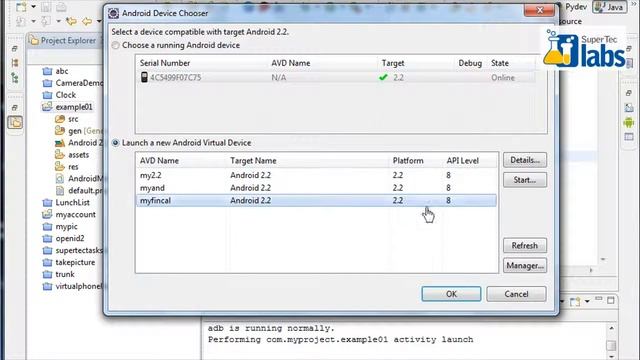Select the LunchList project
640x360 pixels.
coord(66,202)
